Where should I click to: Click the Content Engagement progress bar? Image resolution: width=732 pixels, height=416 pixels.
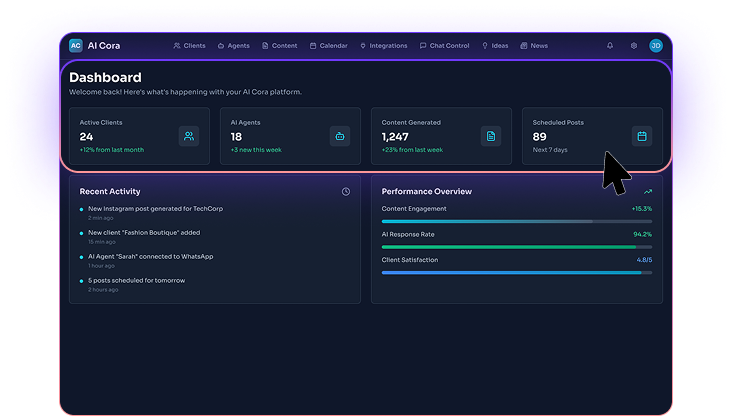pyautogui.click(x=516, y=221)
